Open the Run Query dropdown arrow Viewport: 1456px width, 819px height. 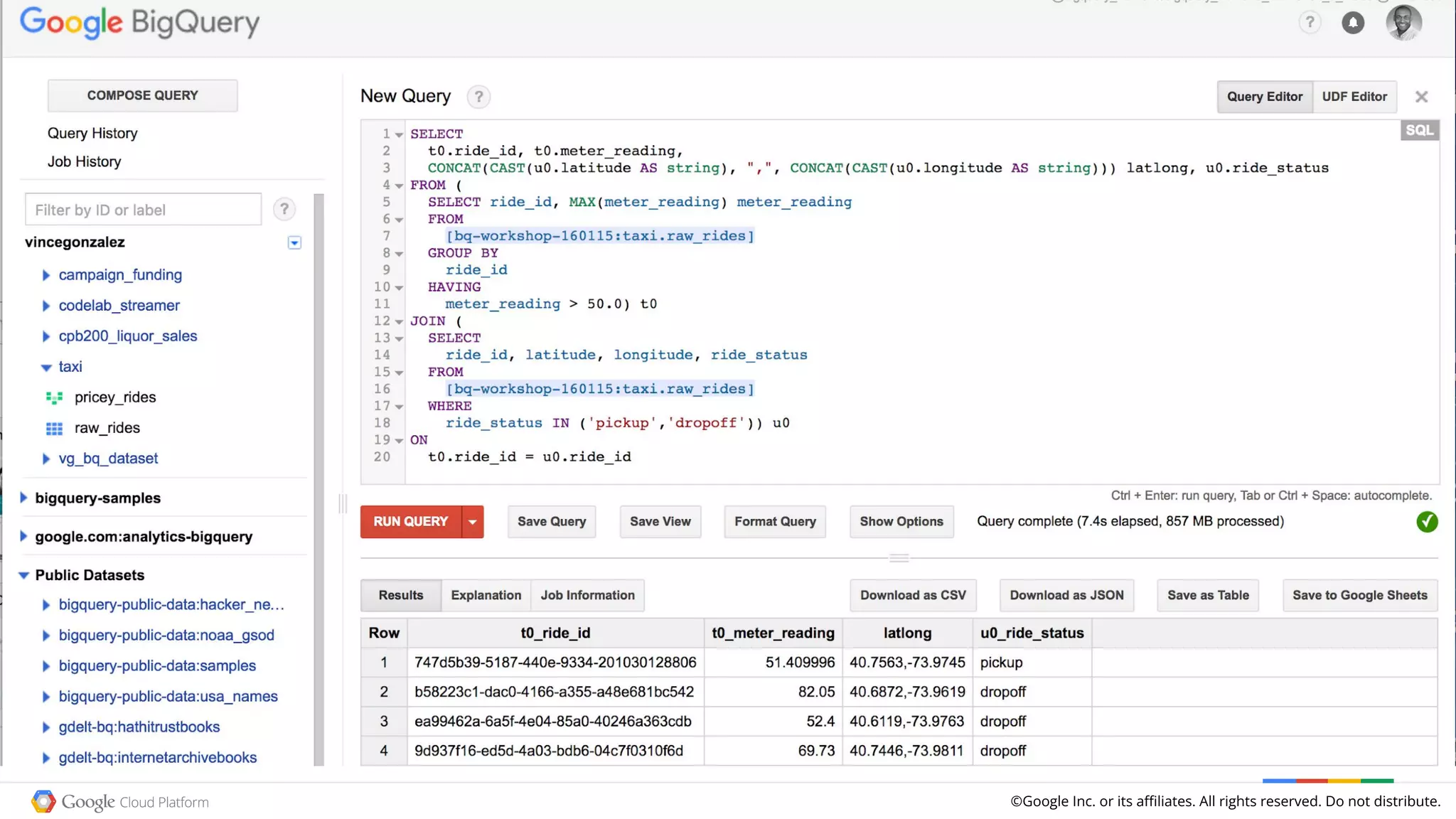(x=472, y=522)
